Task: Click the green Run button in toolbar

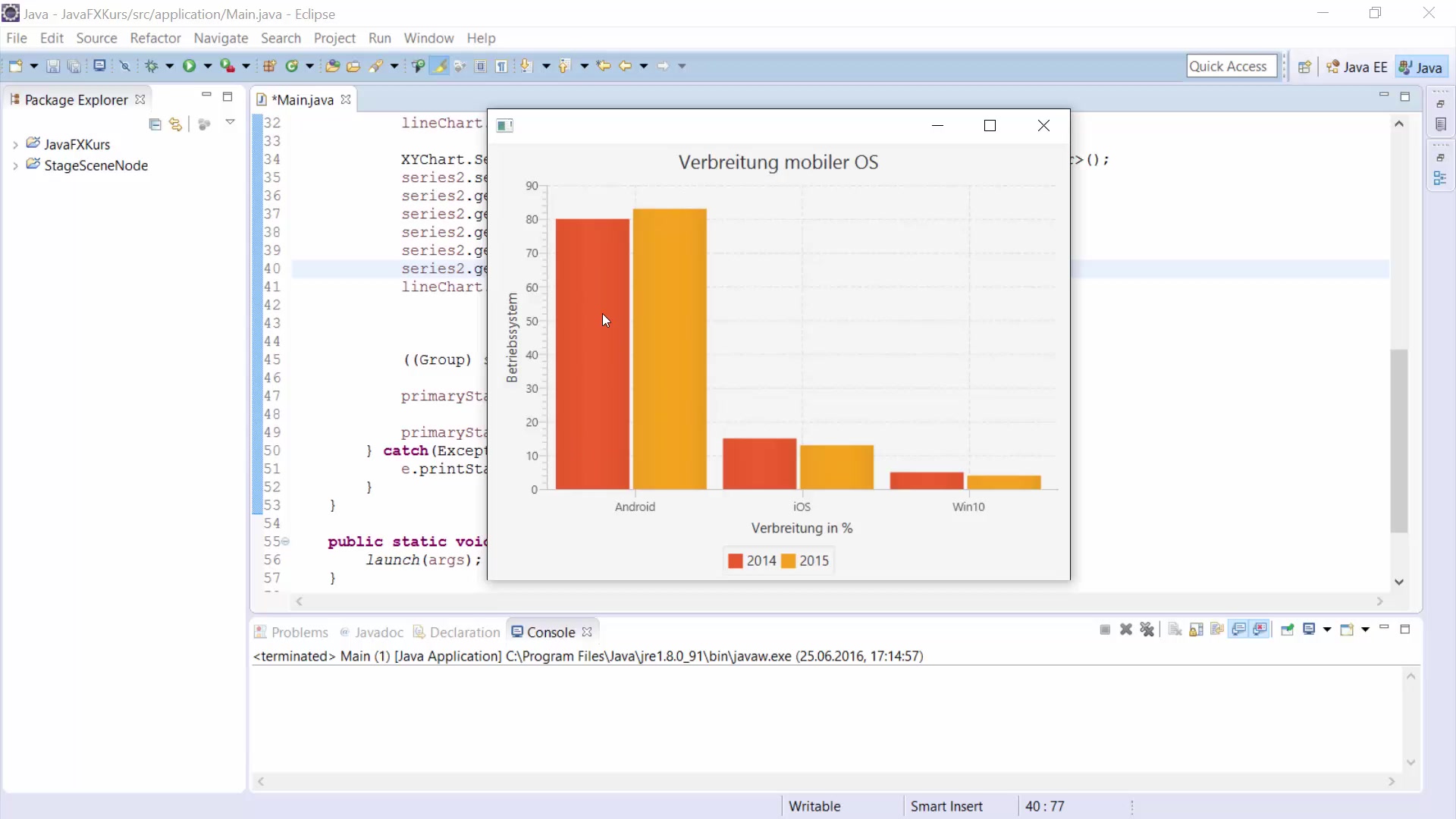Action: (189, 66)
